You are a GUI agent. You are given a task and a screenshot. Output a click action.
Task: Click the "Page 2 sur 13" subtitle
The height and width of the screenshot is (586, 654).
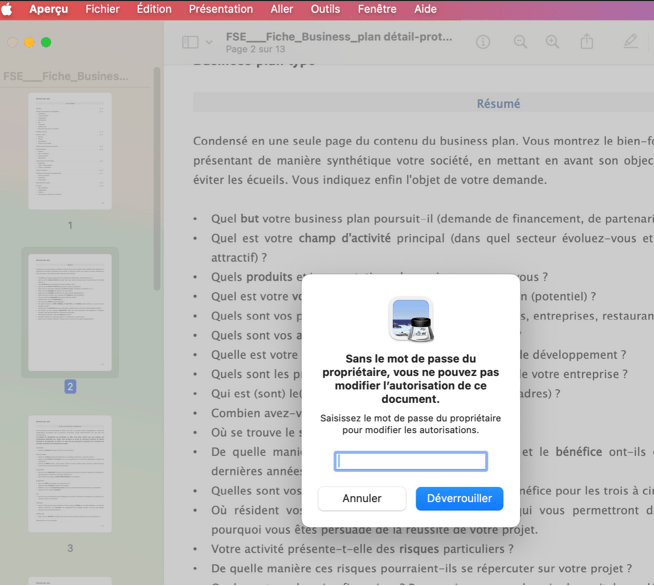pyautogui.click(x=255, y=49)
